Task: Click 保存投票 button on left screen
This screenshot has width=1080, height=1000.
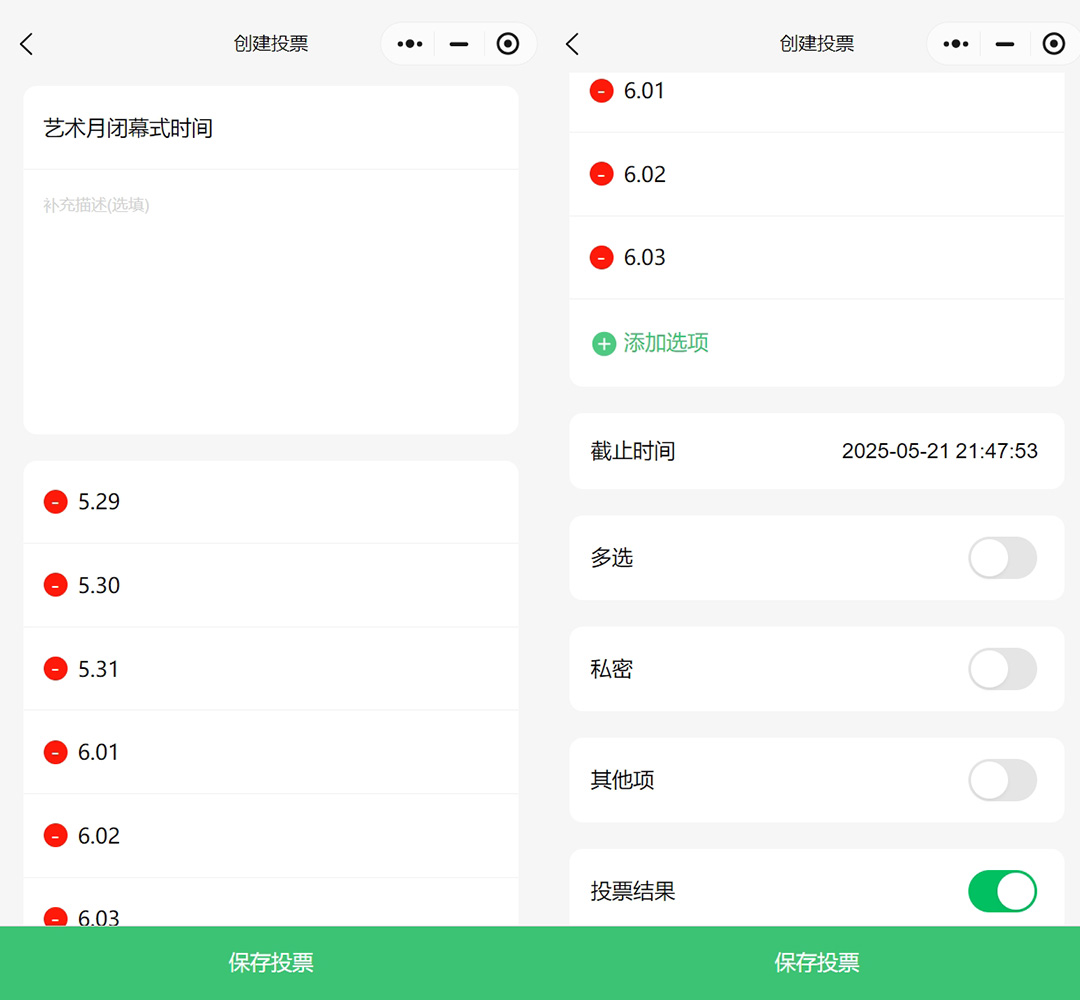Action: coord(271,963)
